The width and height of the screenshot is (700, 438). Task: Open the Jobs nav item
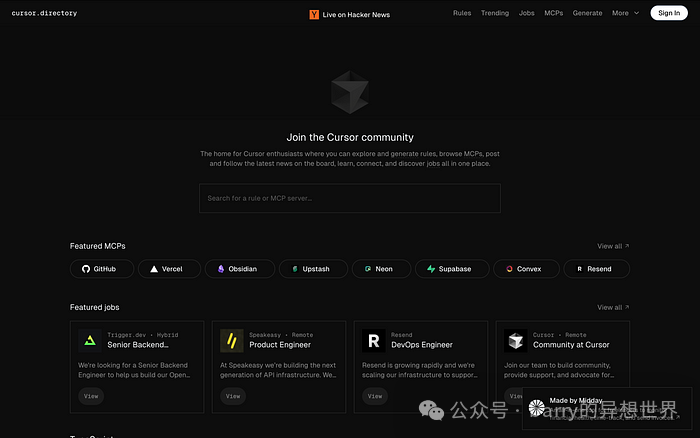(526, 13)
